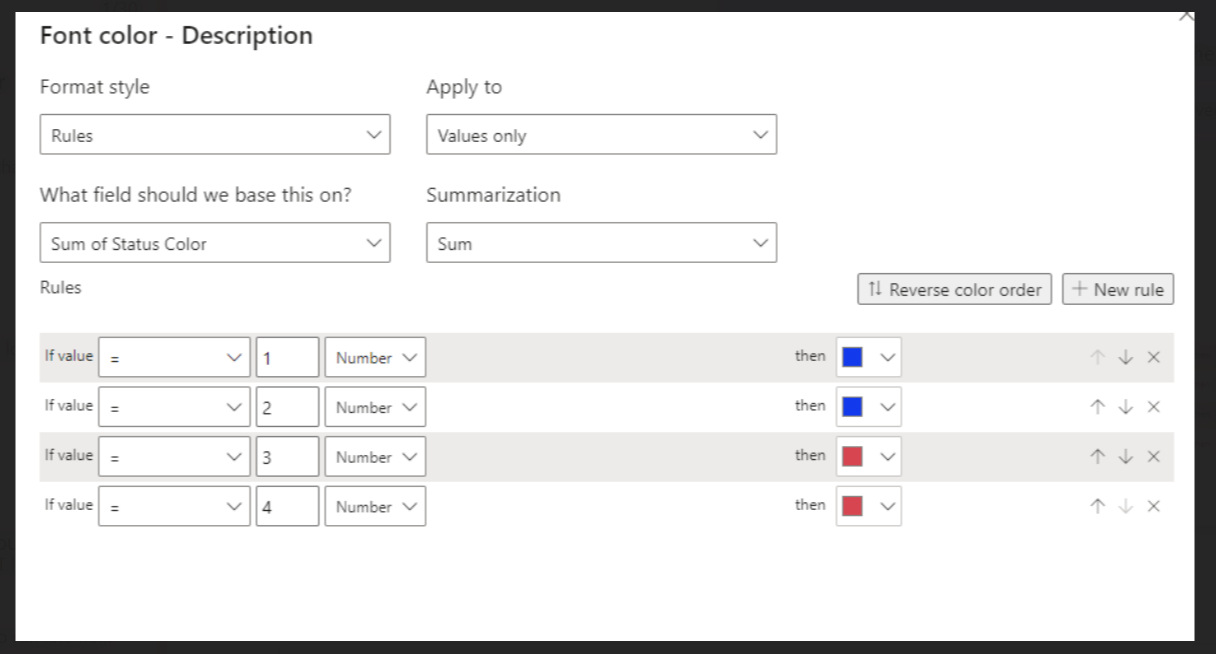This screenshot has width=1216, height=654.
Task: Move the value 1 rule down
Action: tap(1126, 358)
